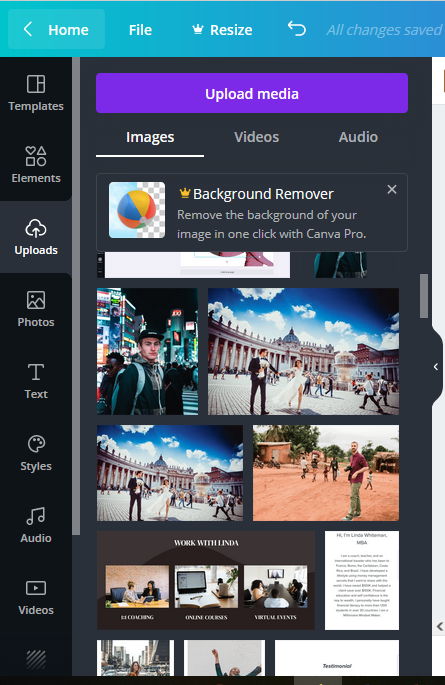Go back to Home
The width and height of the screenshot is (445, 685).
[56, 29]
